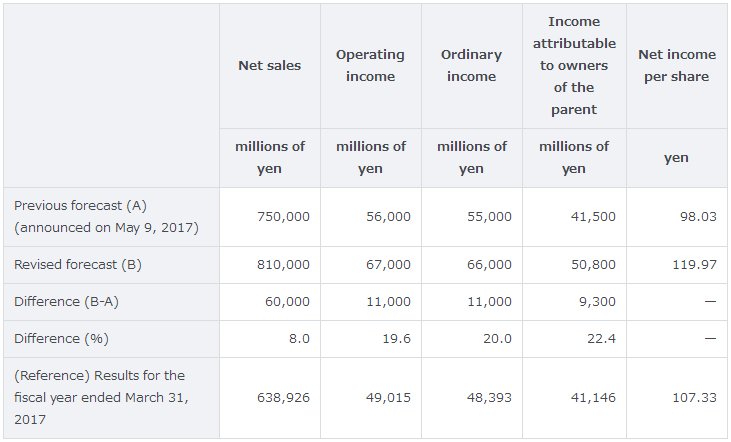Select the 119.97 net income per share
731x442 pixels.
click(697, 265)
